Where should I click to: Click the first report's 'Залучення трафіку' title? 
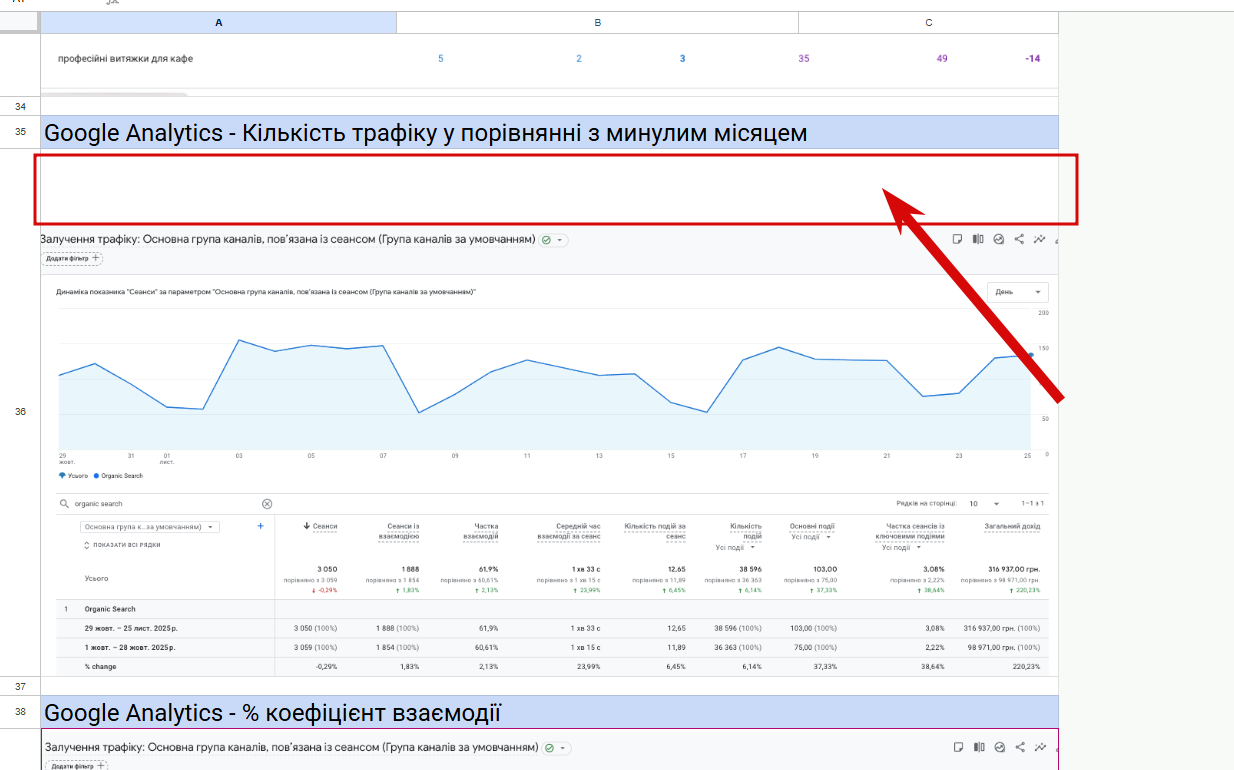tap(288, 240)
